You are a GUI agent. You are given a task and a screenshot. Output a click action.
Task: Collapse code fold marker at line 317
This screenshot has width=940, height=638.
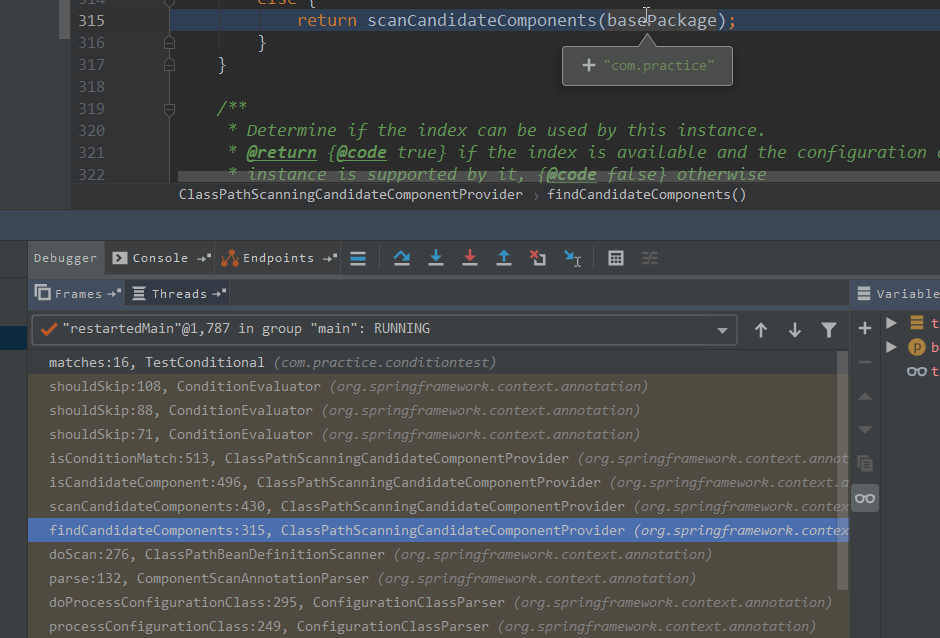click(170, 65)
